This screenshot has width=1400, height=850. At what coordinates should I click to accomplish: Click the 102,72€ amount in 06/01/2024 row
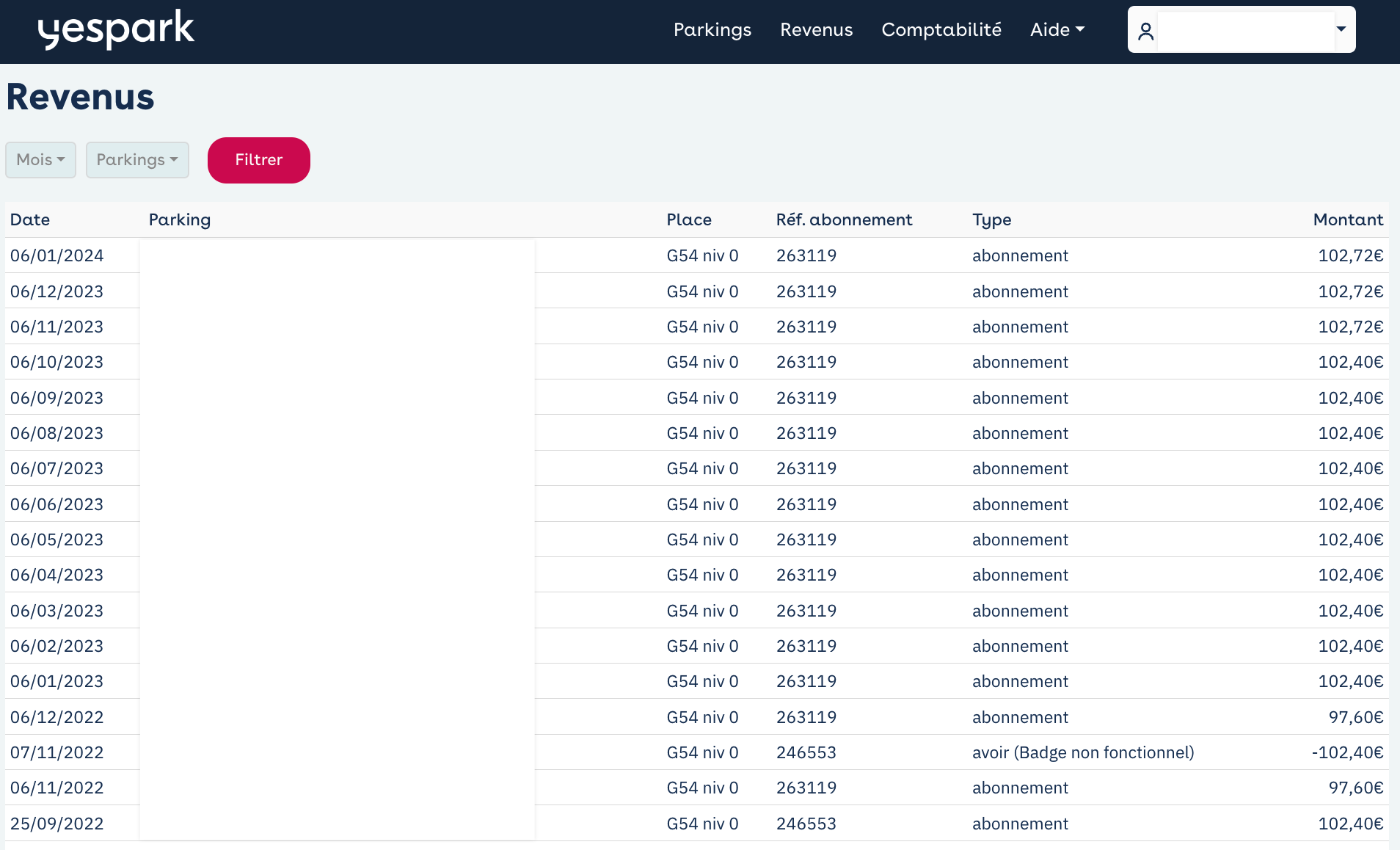point(1351,255)
